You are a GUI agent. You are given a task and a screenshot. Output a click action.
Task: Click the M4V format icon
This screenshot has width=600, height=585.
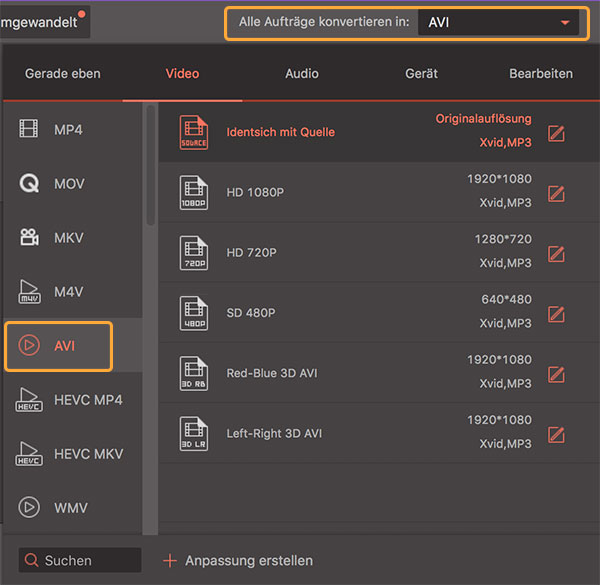29,292
